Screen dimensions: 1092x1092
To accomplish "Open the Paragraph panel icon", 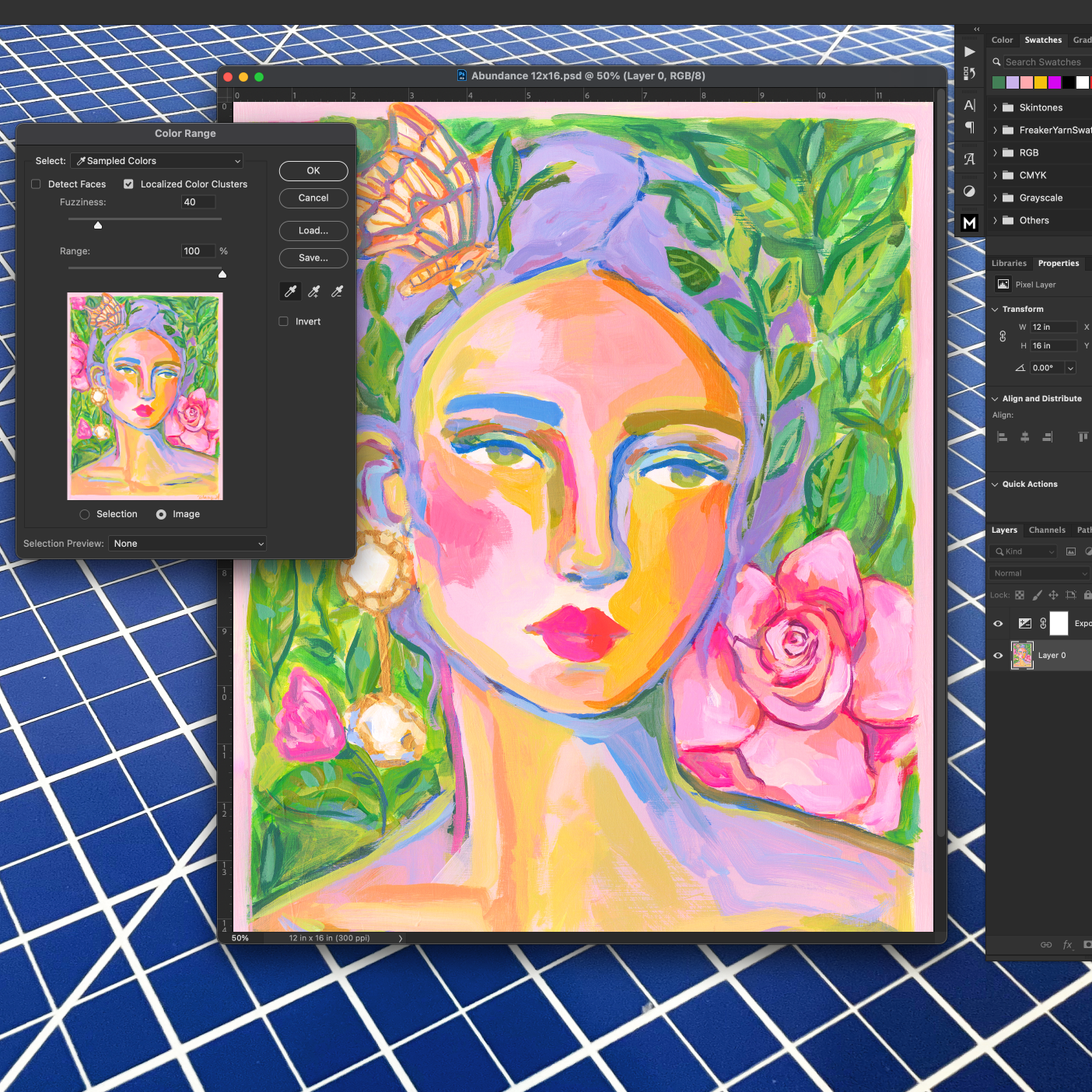I will tap(969, 128).
